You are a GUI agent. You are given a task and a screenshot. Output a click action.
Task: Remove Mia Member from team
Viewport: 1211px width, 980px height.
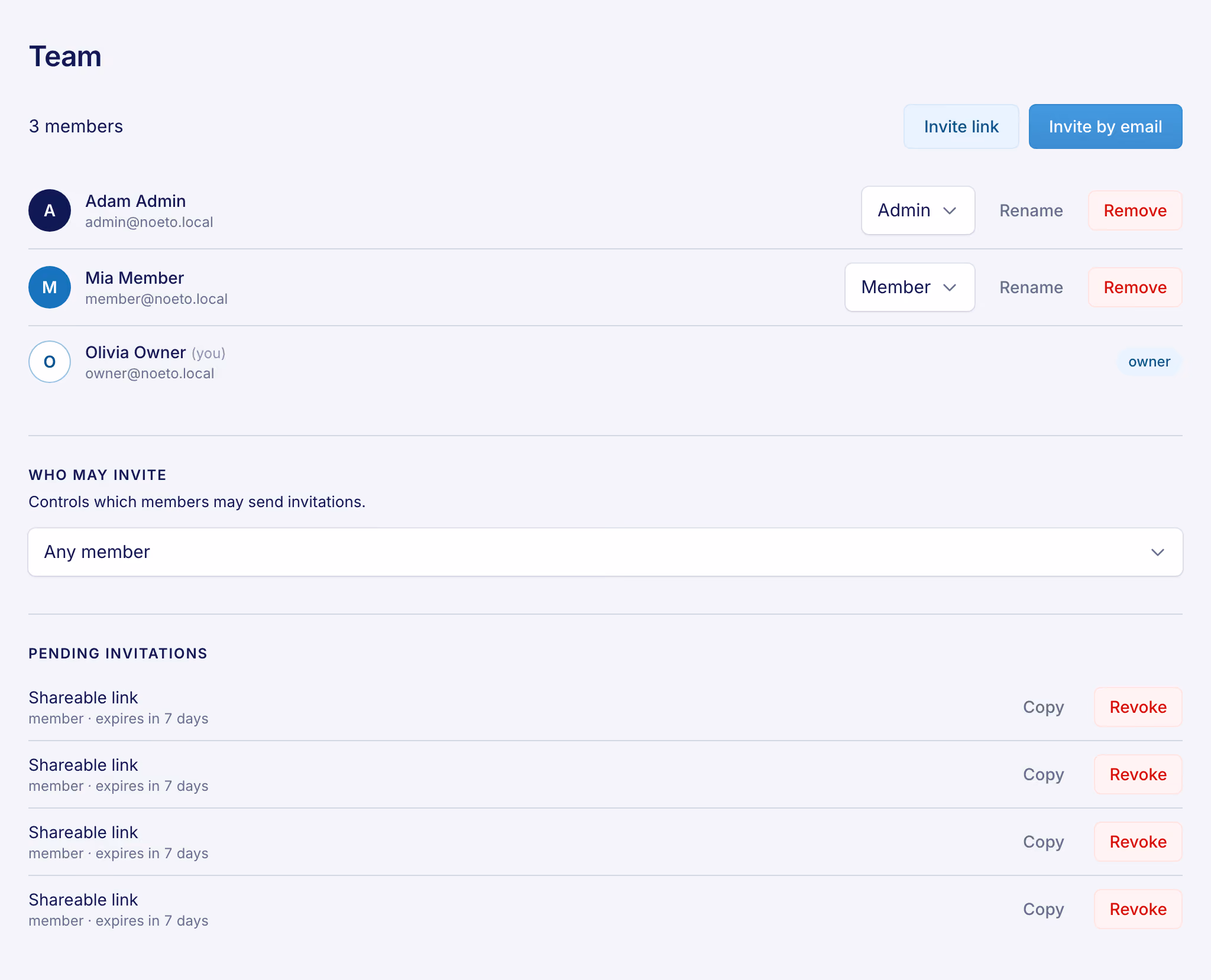click(1135, 287)
